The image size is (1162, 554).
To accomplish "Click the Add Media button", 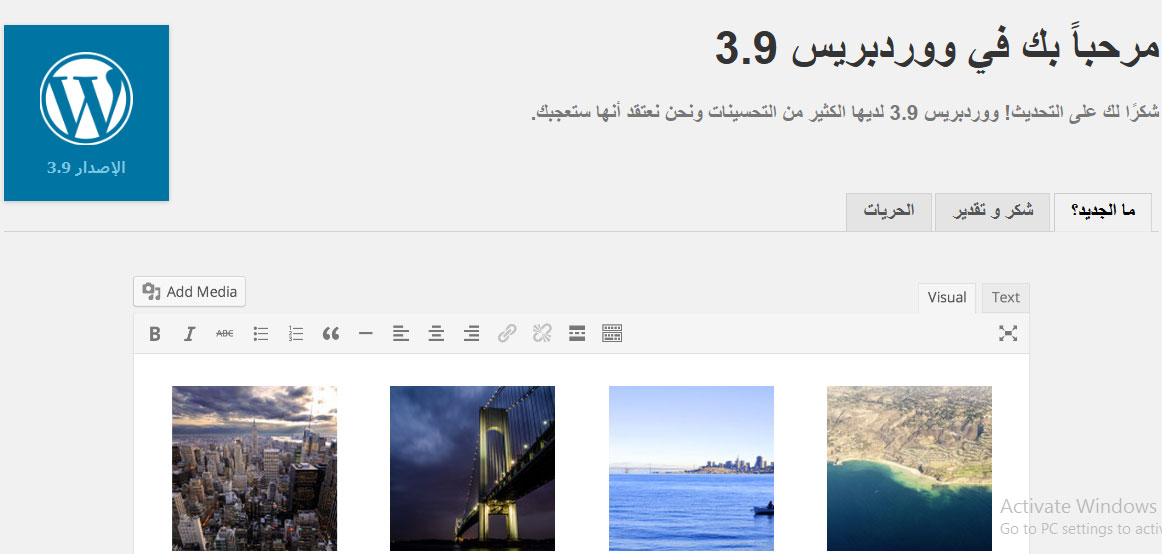I will 189,292.
